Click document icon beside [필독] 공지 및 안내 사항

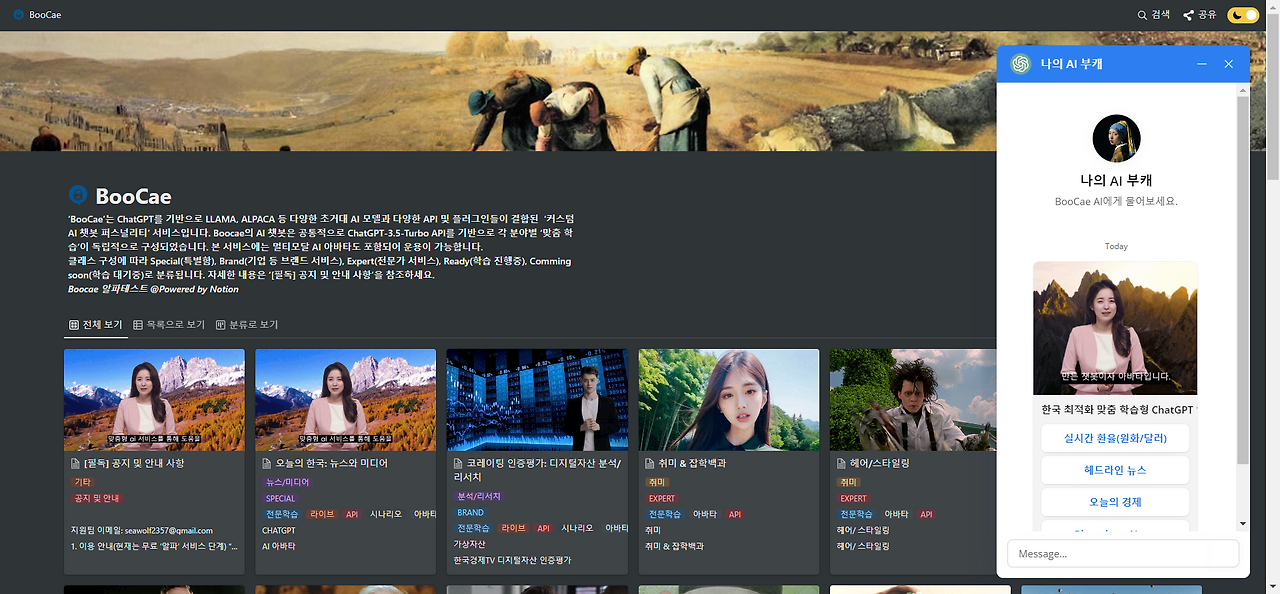(x=76, y=464)
